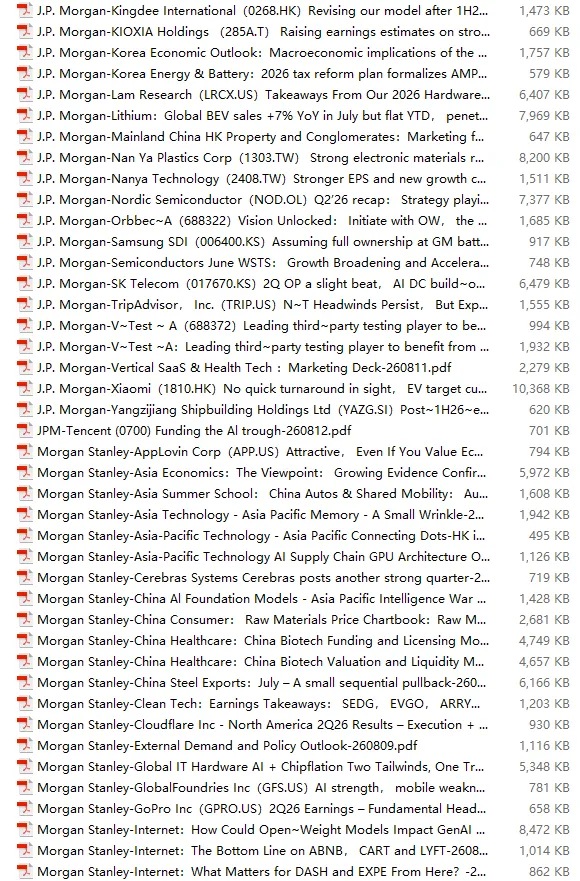This screenshot has height=881, width=580.
Task: Click the PDF icon for JPM-Tencent (0700) file
Action: point(25,431)
